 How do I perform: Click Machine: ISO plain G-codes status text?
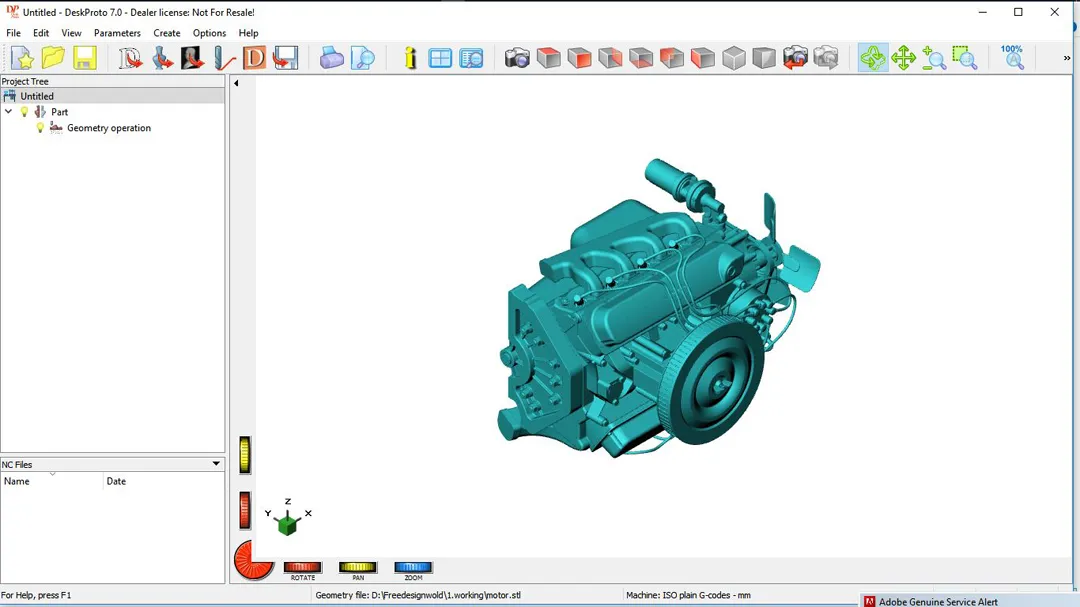pyautogui.click(x=688, y=595)
